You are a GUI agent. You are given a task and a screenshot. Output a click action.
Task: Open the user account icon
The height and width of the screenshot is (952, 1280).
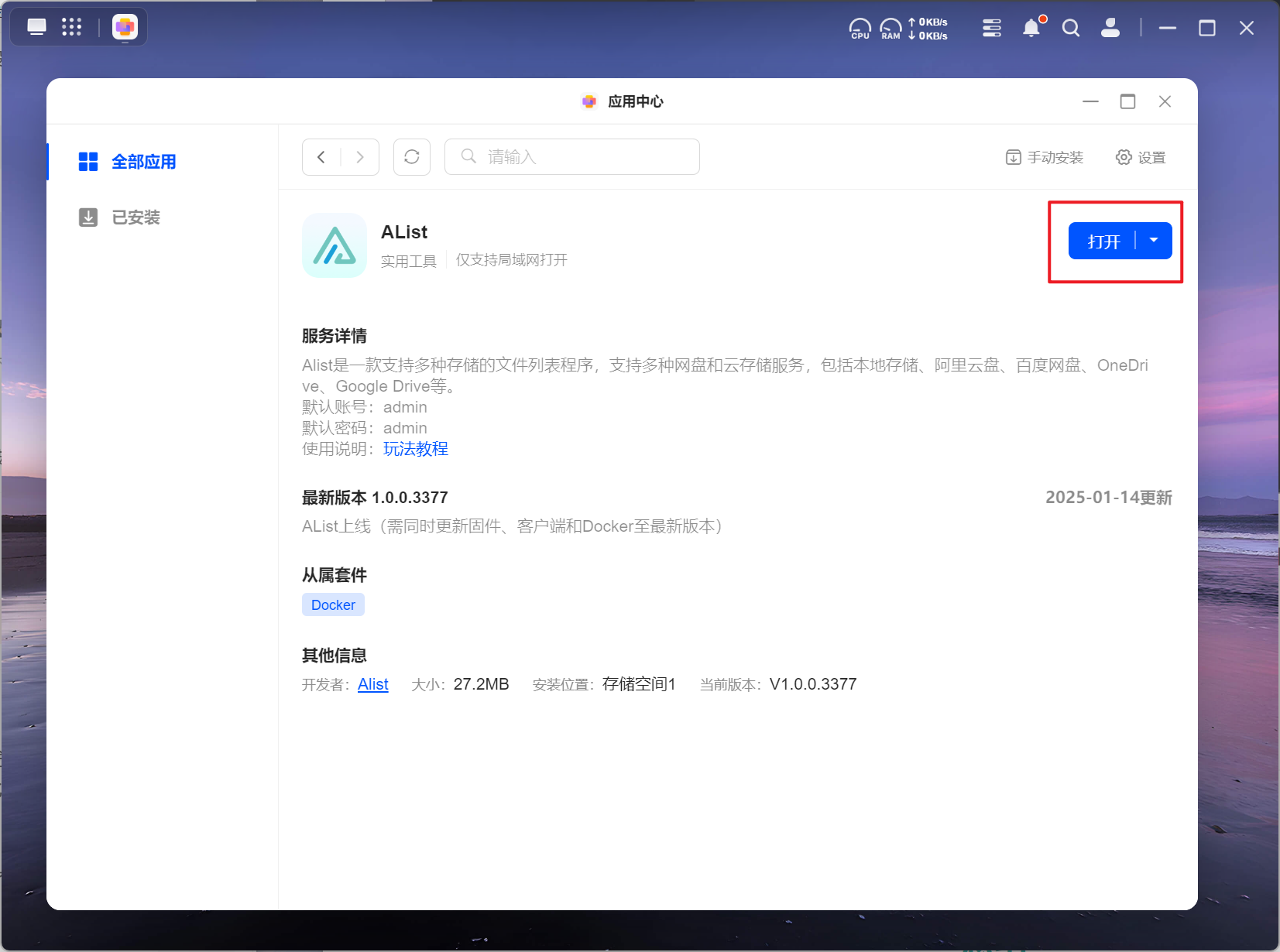tap(1110, 29)
